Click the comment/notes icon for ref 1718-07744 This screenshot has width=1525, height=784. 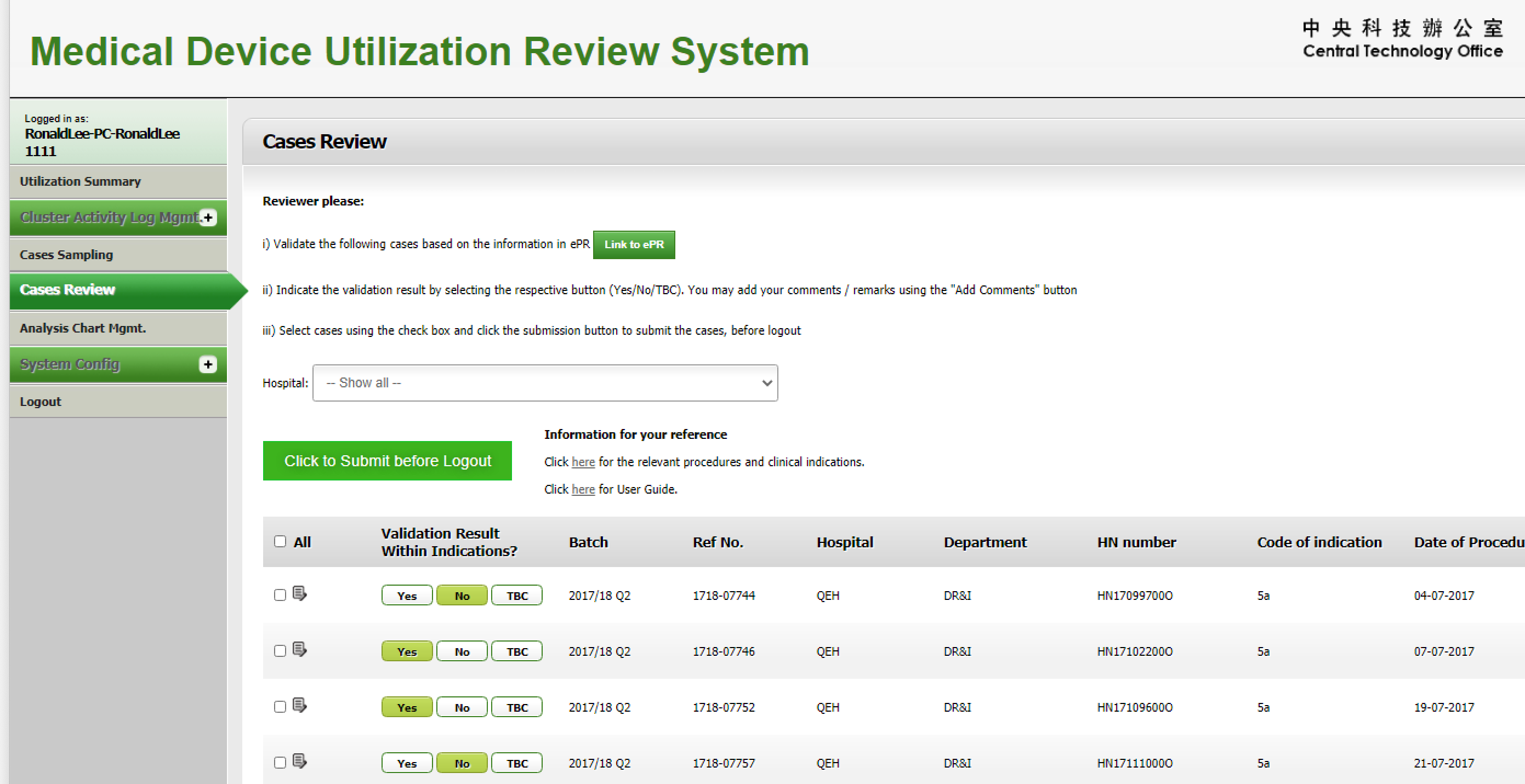coord(300,594)
